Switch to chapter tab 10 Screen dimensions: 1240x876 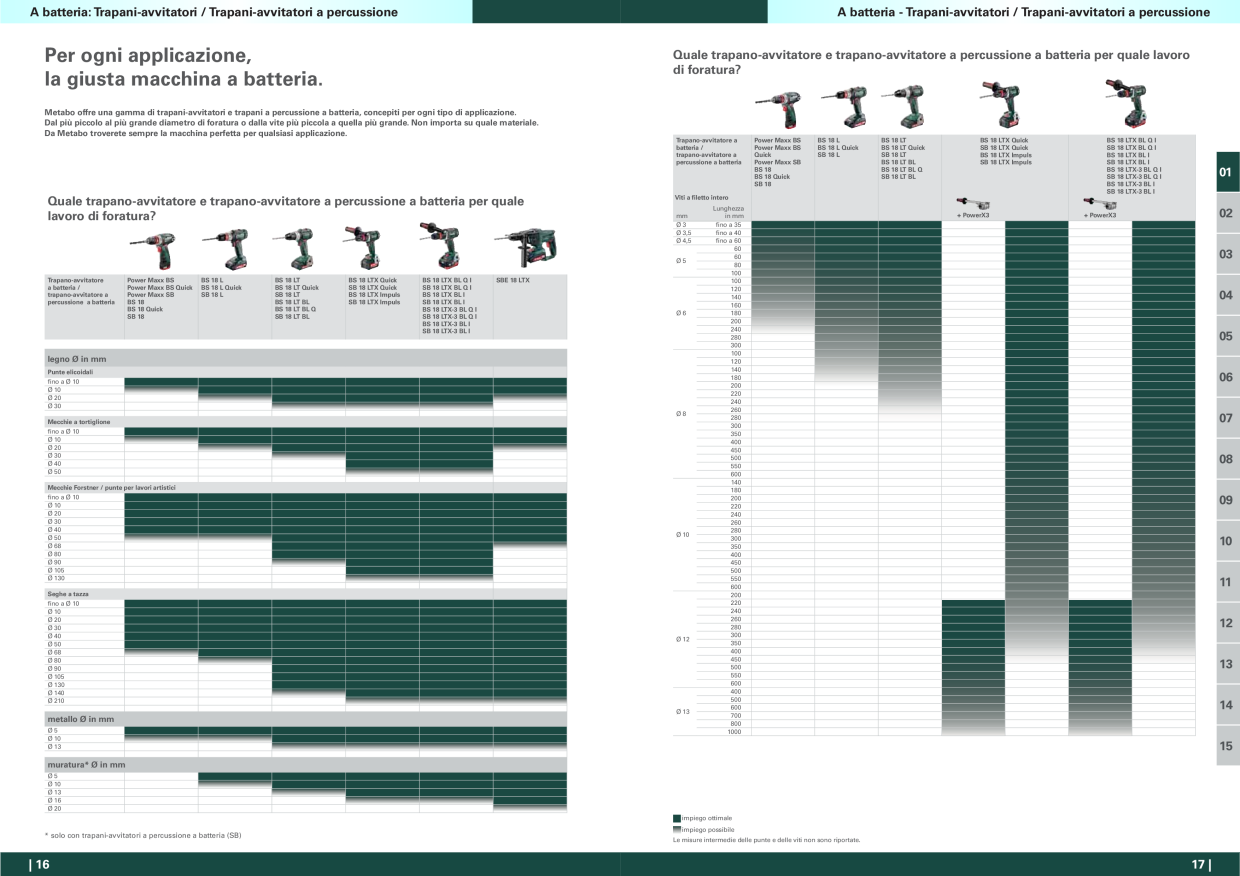click(1228, 541)
